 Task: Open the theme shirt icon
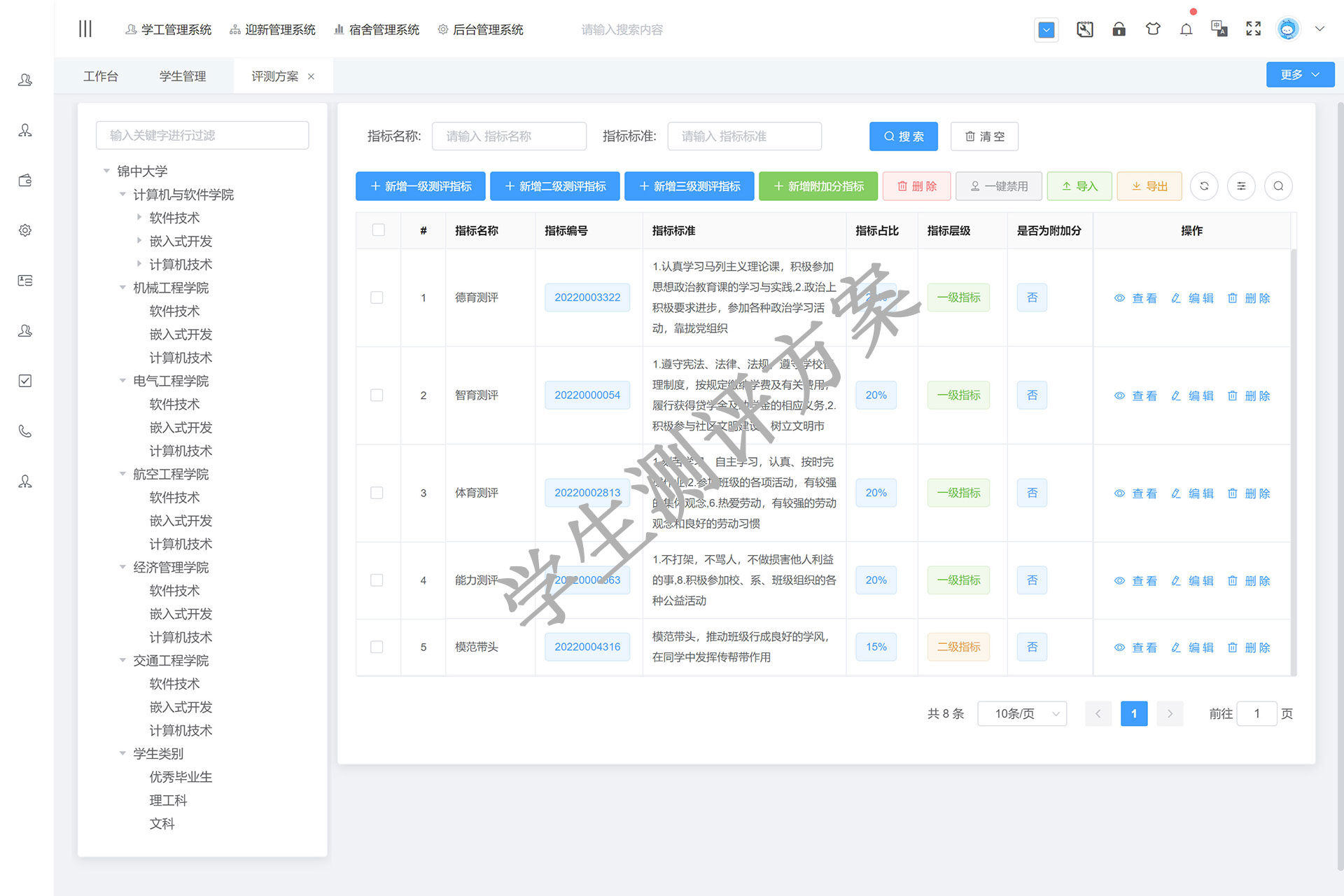click(x=1152, y=29)
